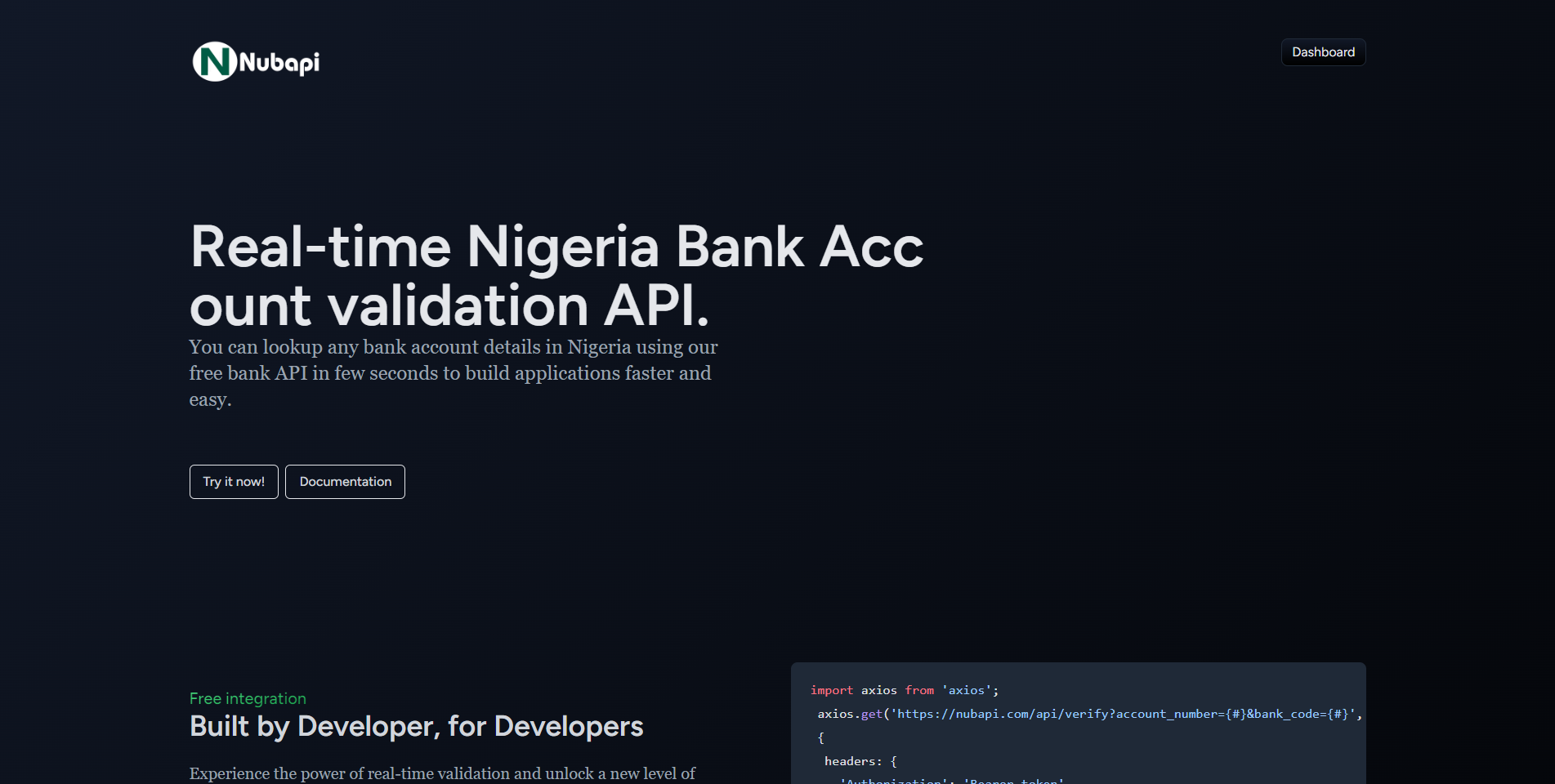Screen dimensions: 1555x784
Task: Click 'validation API.' in the headline's second line
Action: pos(519,305)
